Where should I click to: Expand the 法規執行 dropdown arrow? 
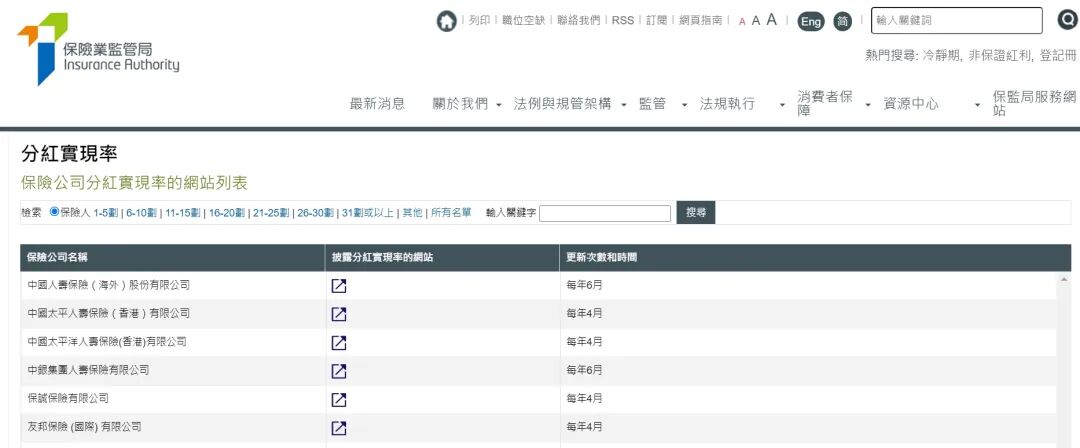pyautogui.click(x=782, y=105)
